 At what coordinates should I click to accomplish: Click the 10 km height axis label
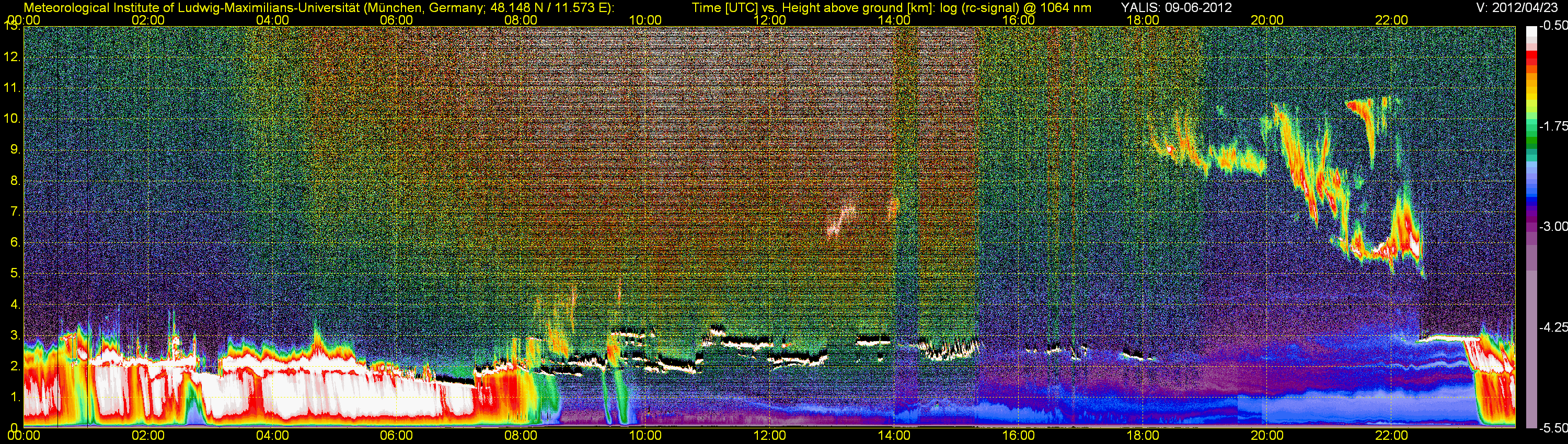pyautogui.click(x=12, y=119)
